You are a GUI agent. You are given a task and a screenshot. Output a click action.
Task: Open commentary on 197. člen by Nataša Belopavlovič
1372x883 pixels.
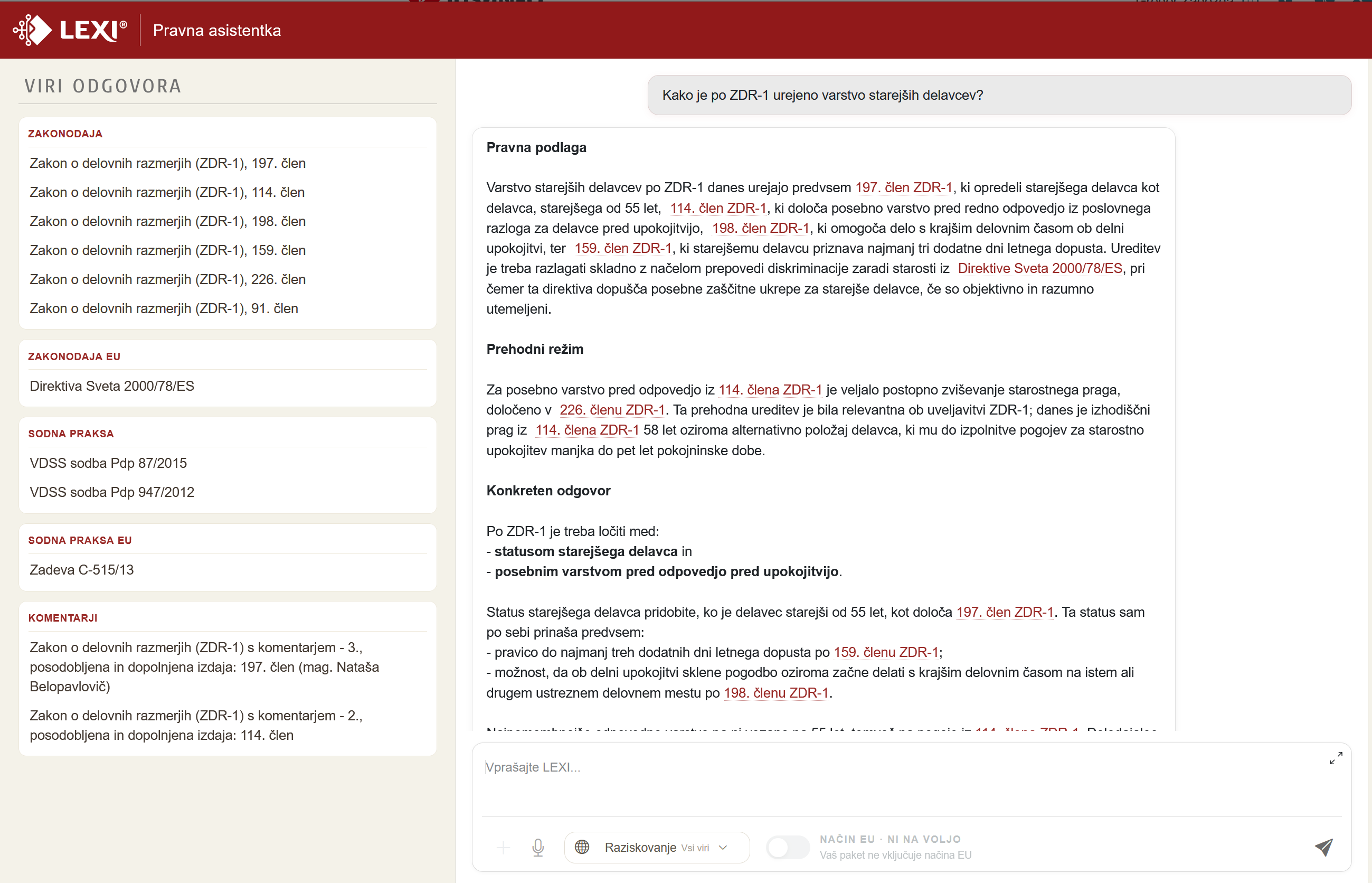click(x=204, y=667)
